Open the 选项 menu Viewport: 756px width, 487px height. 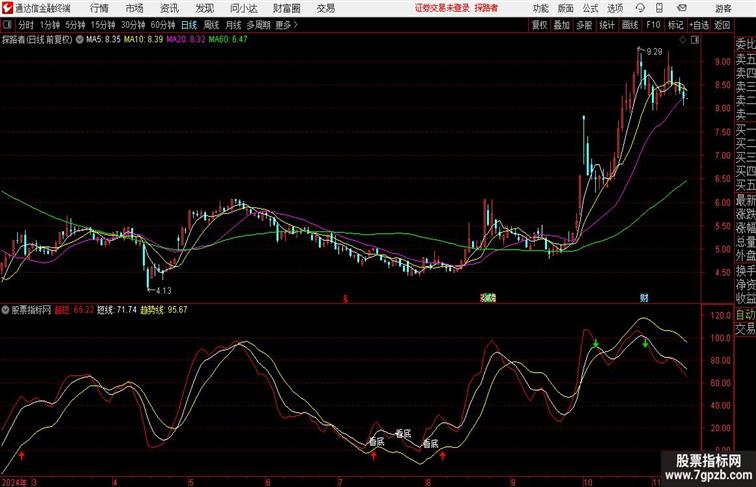[615, 8]
